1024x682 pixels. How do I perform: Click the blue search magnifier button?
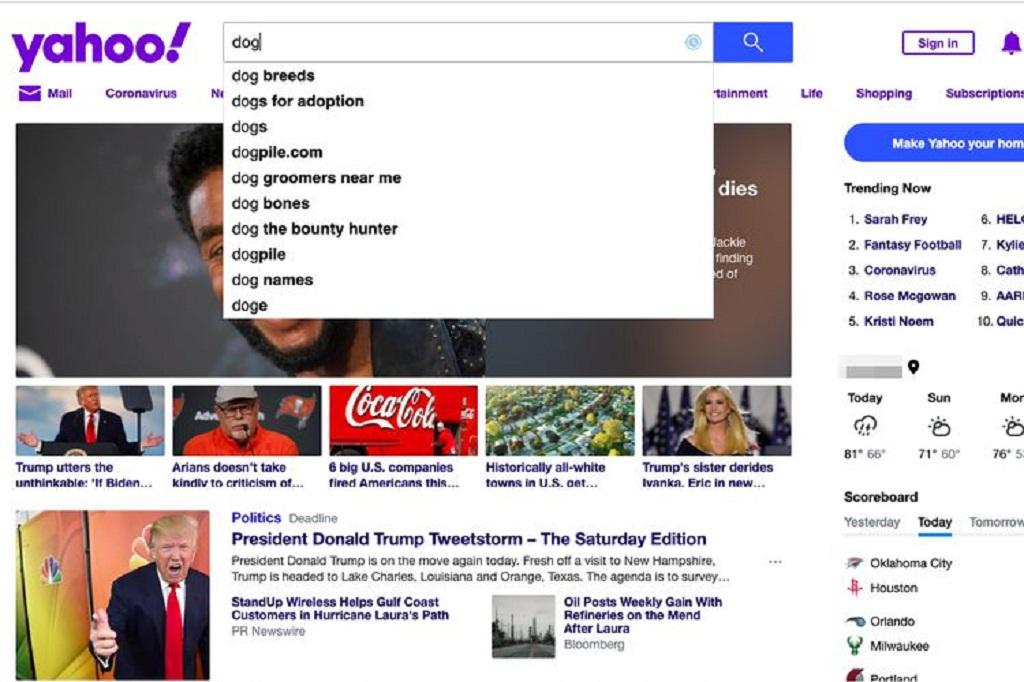752,42
